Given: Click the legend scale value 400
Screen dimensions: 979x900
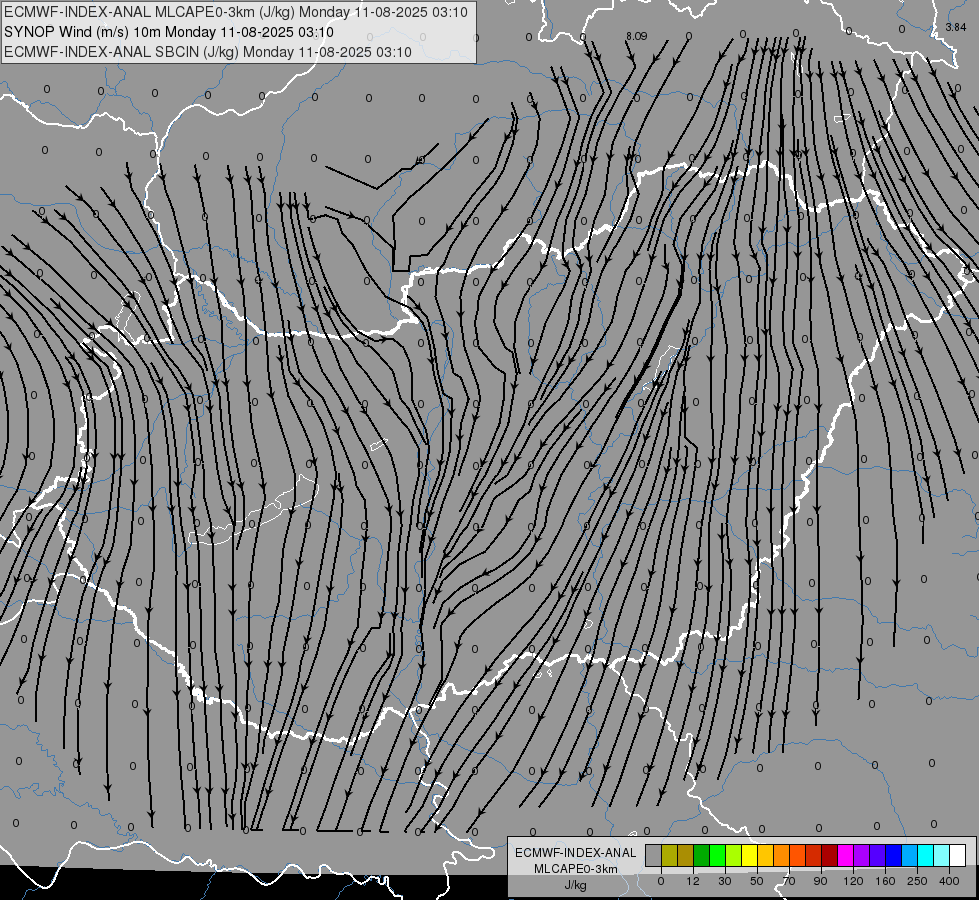Looking at the screenshot, I should click(949, 881).
